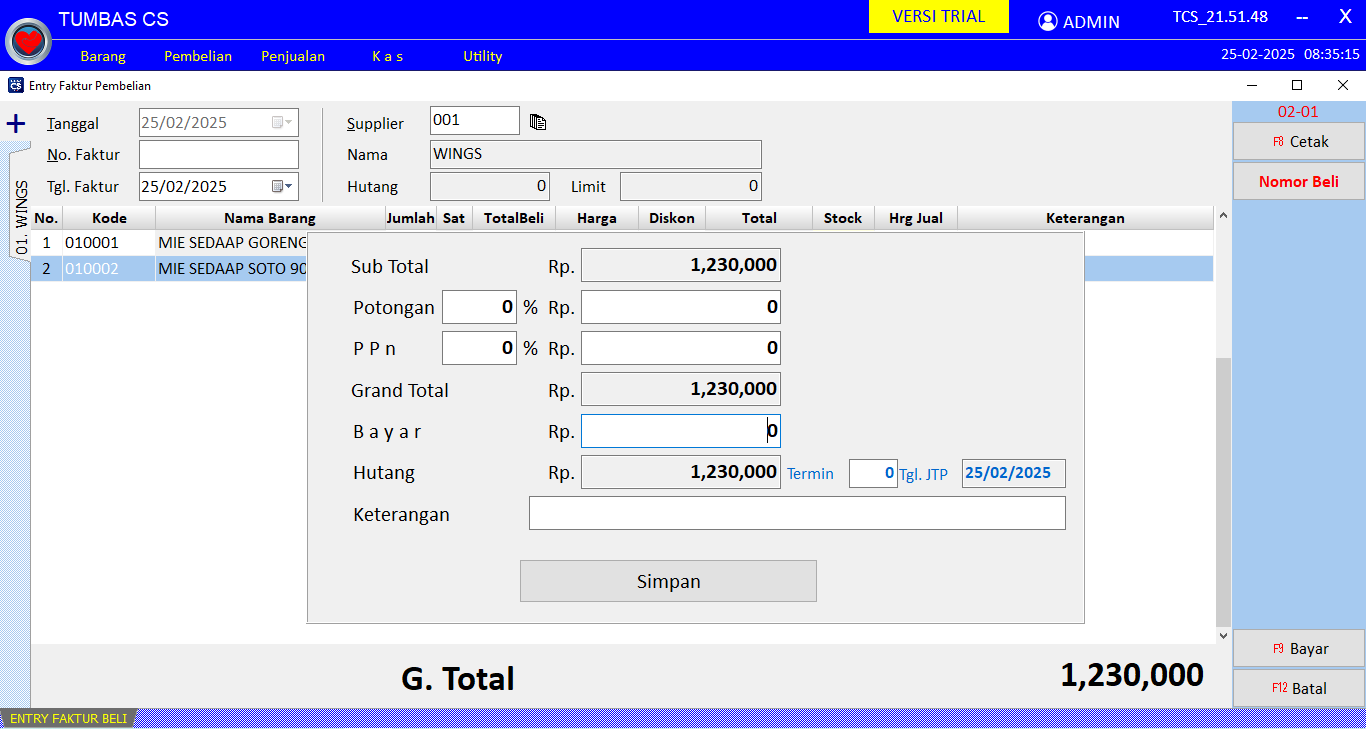The height and width of the screenshot is (729, 1366).
Task: Click the Tgl. JTP date field
Action: (x=1013, y=473)
